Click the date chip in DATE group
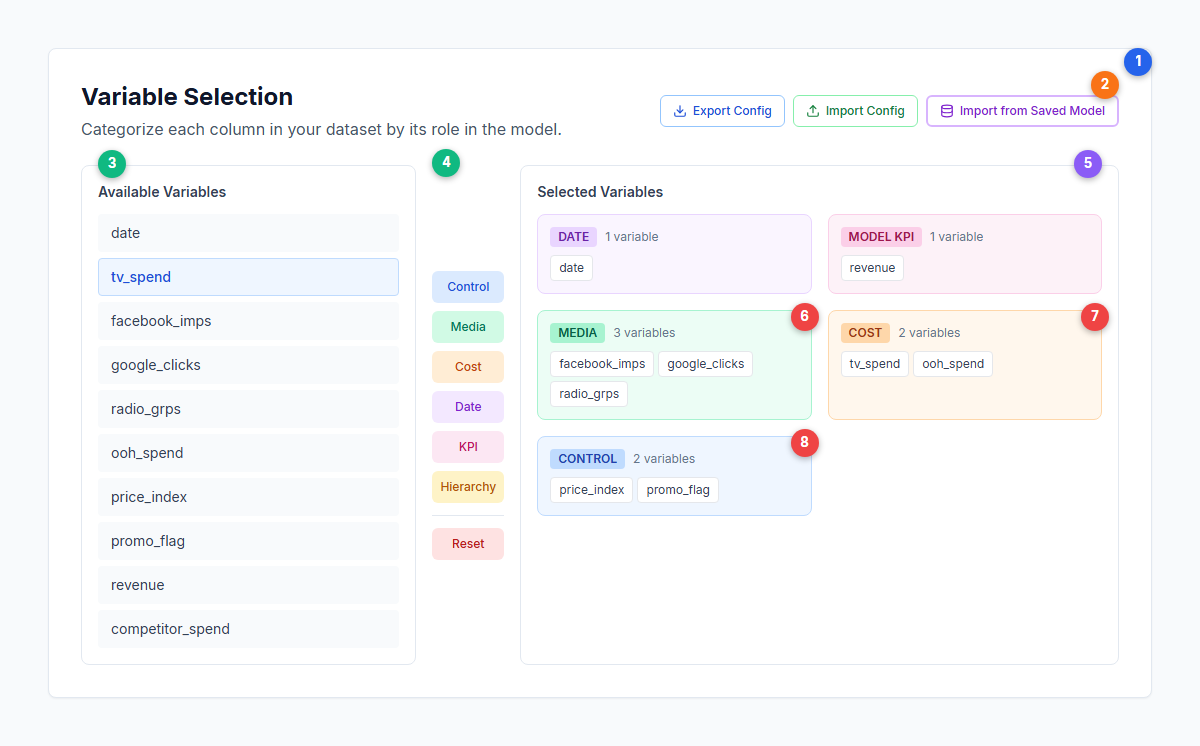This screenshot has width=1200, height=746. 571,268
